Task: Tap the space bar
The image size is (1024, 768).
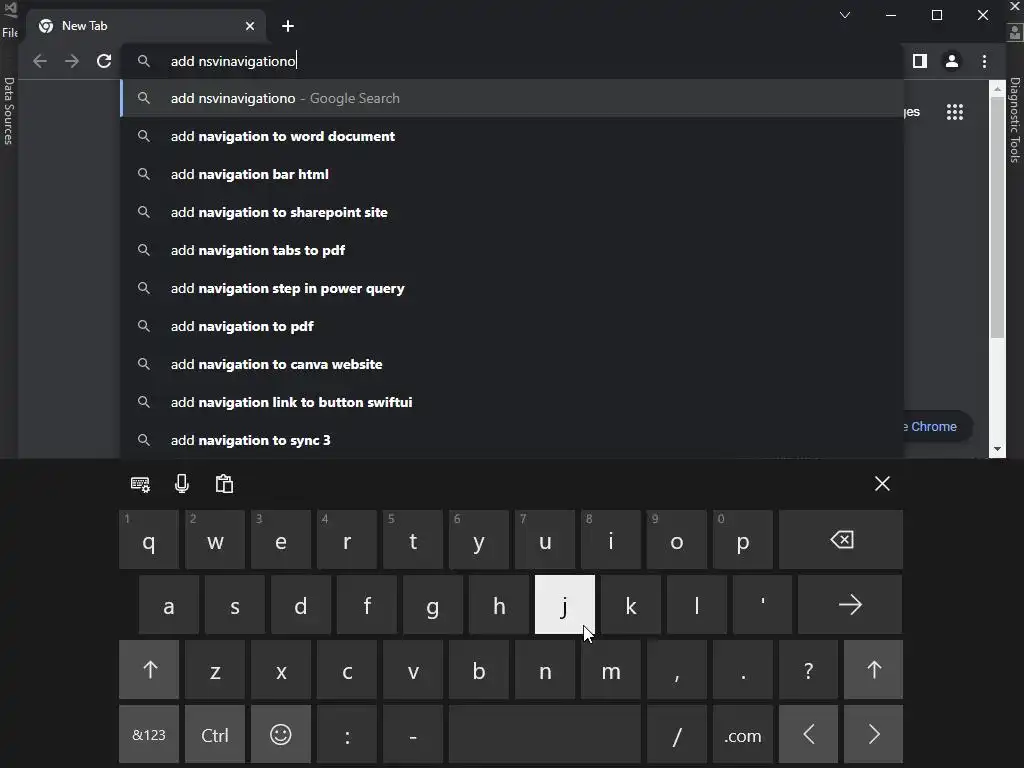Action: click(545, 735)
